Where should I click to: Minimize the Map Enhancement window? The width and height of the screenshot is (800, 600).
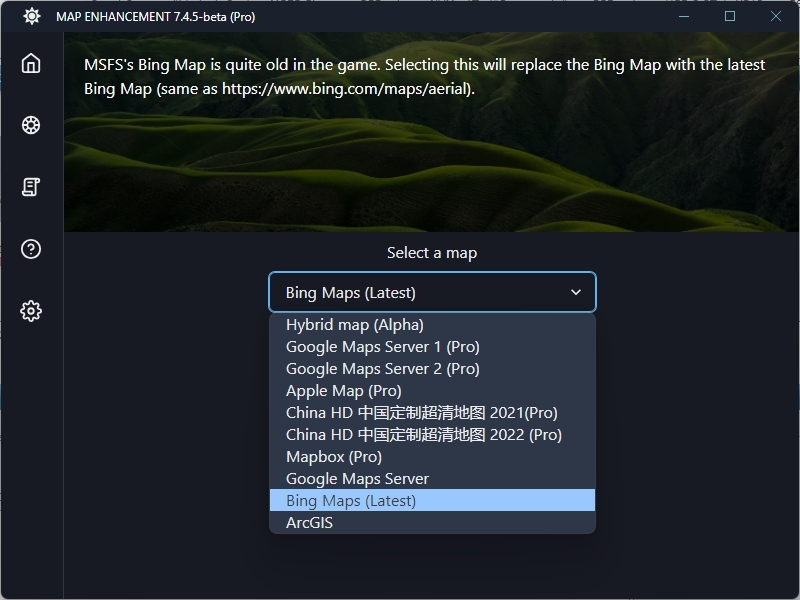point(684,16)
